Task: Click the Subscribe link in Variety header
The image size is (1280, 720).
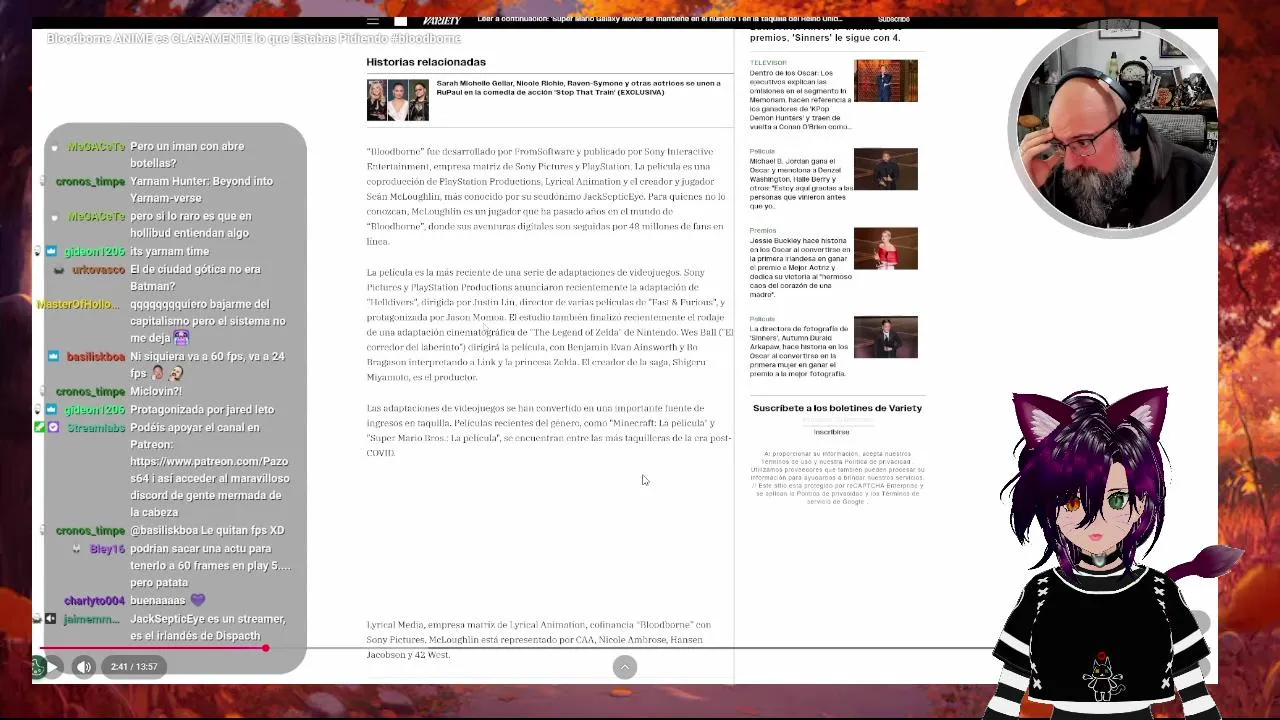Action: tap(893, 19)
